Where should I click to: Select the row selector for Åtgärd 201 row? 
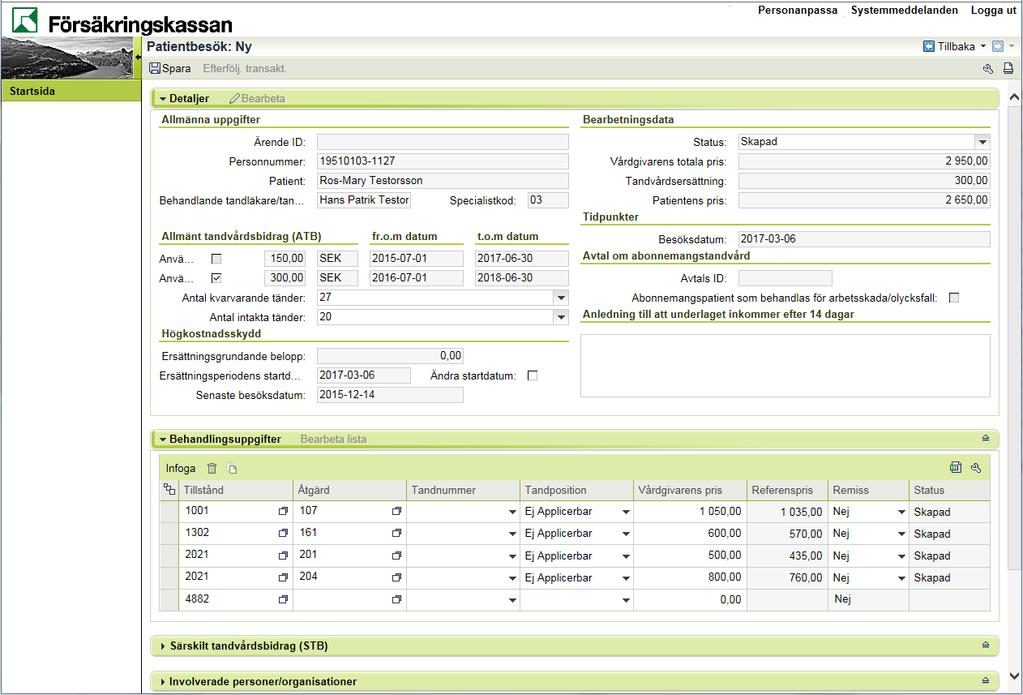pyautogui.click(x=169, y=556)
